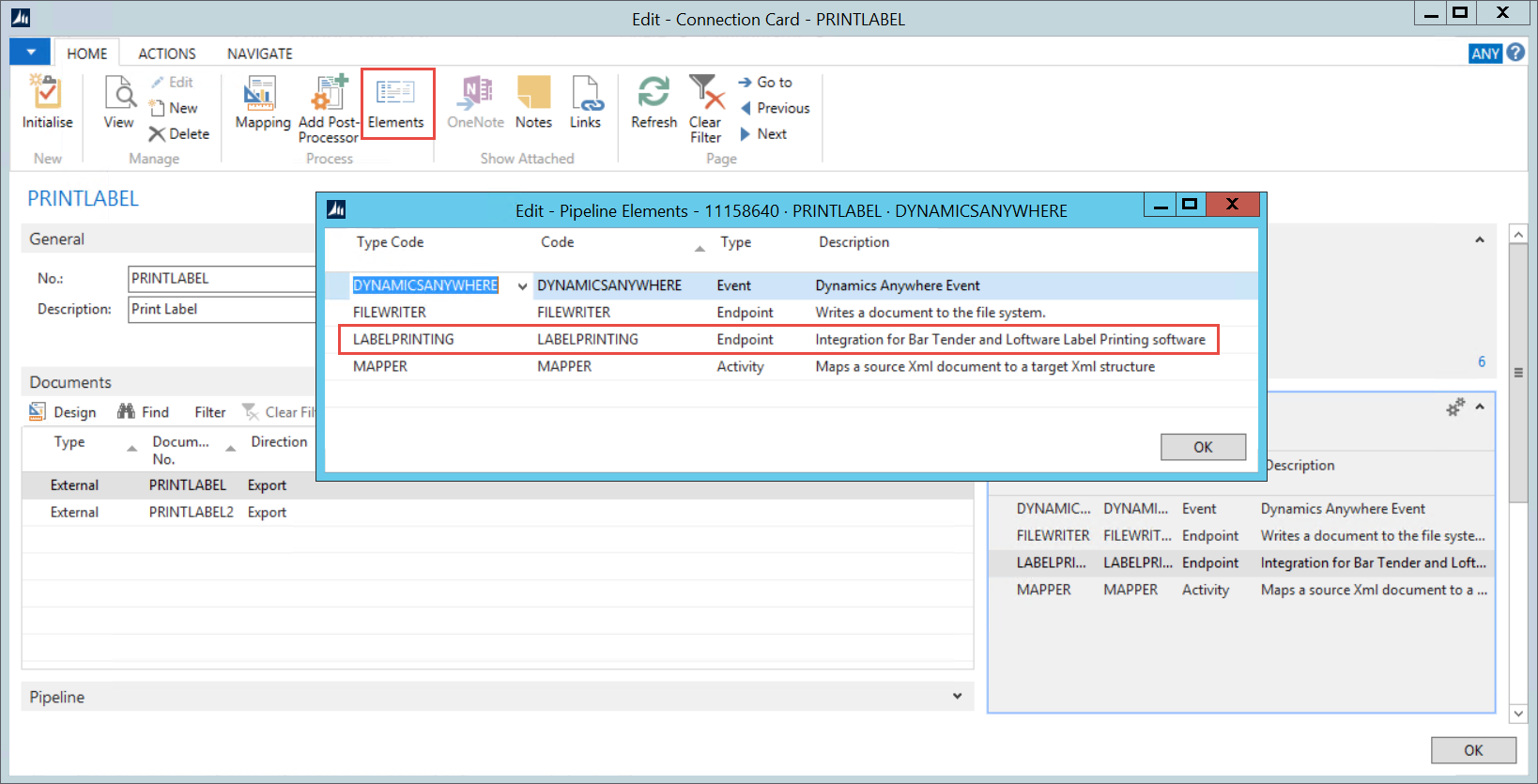Click the blue 6 link in factbox
This screenshot has width=1538, height=784.
[1482, 361]
